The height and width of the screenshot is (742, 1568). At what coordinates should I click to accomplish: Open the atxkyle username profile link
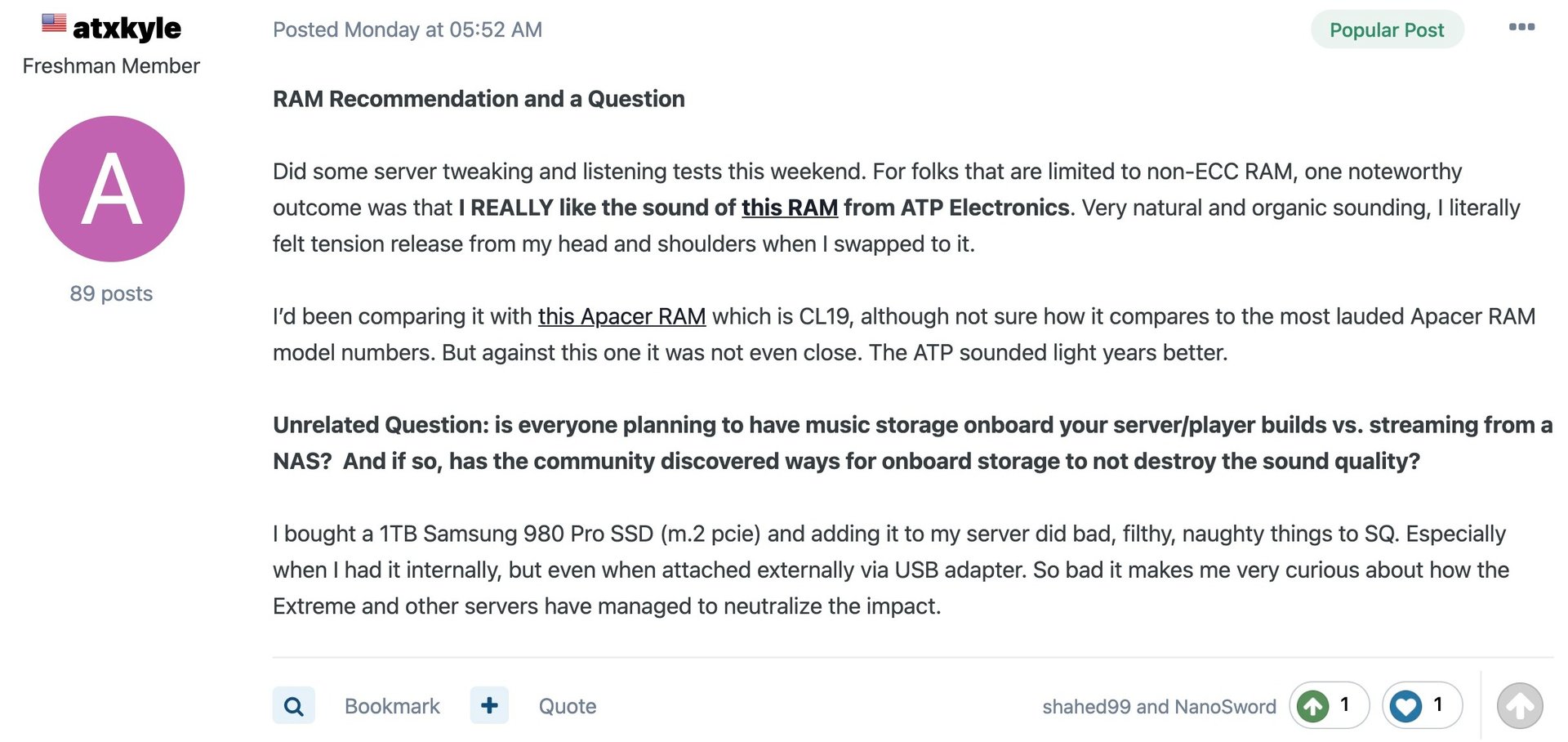[x=127, y=29]
